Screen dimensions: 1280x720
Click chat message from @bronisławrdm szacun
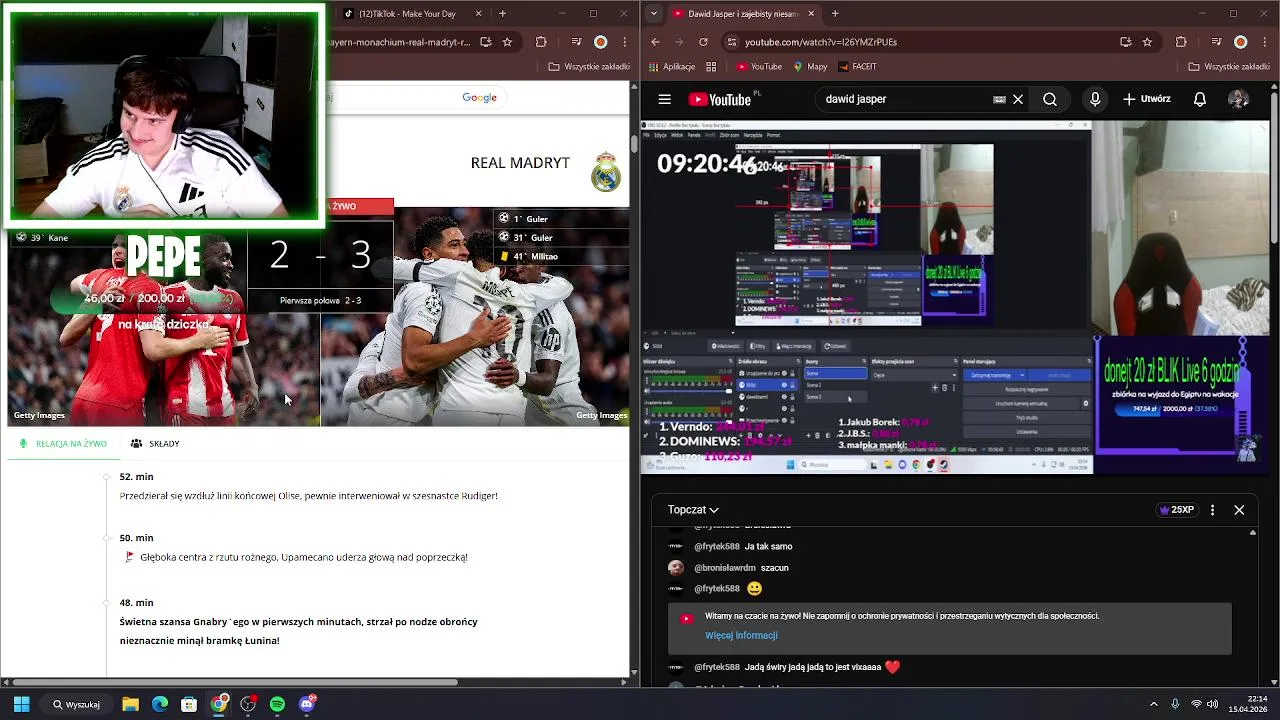click(731, 568)
